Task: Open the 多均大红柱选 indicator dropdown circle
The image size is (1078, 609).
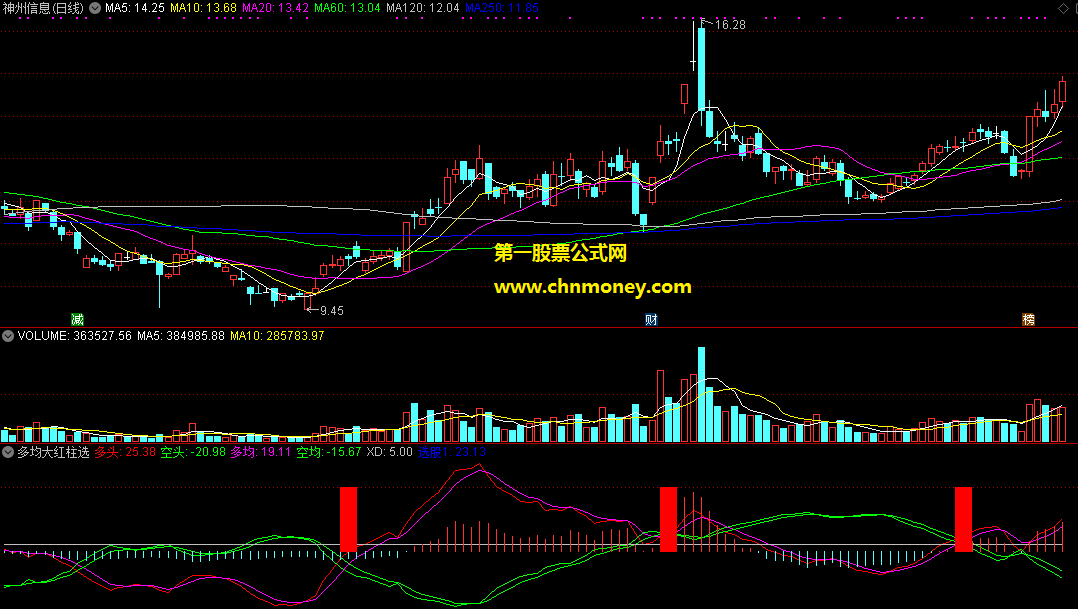Action: click(x=8, y=452)
